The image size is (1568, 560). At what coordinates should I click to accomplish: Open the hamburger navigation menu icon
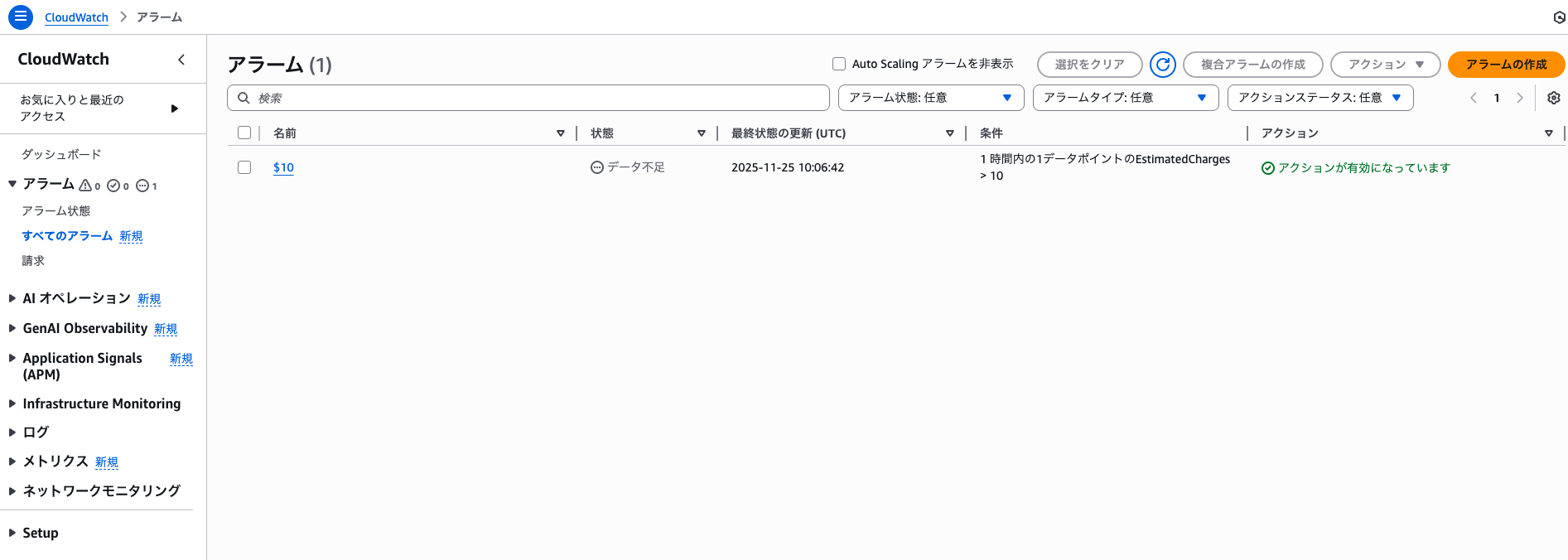pos(21,17)
